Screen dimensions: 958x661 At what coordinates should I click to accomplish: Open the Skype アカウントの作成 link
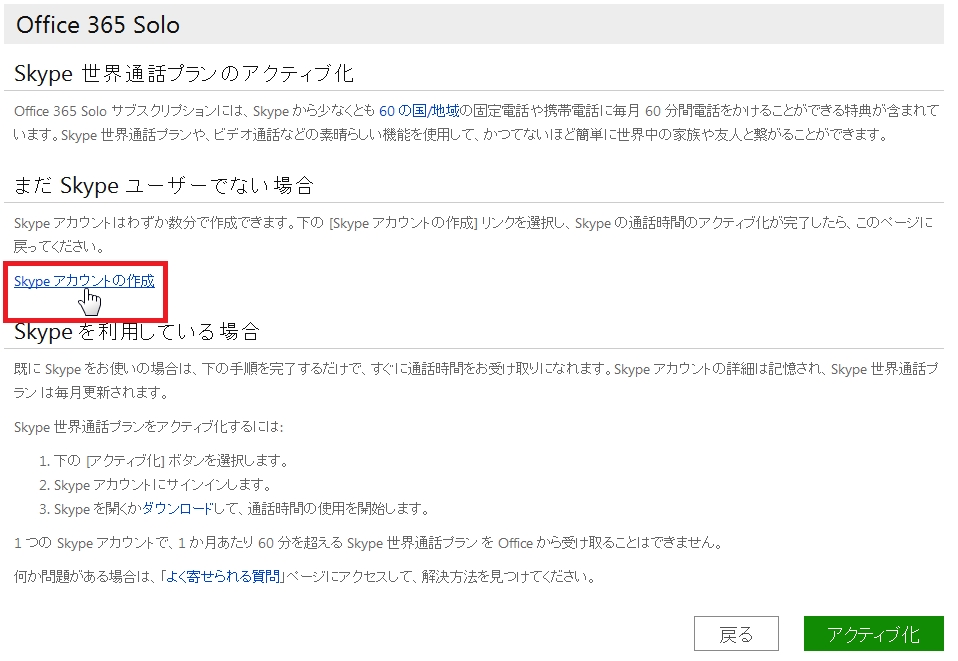click(84, 281)
